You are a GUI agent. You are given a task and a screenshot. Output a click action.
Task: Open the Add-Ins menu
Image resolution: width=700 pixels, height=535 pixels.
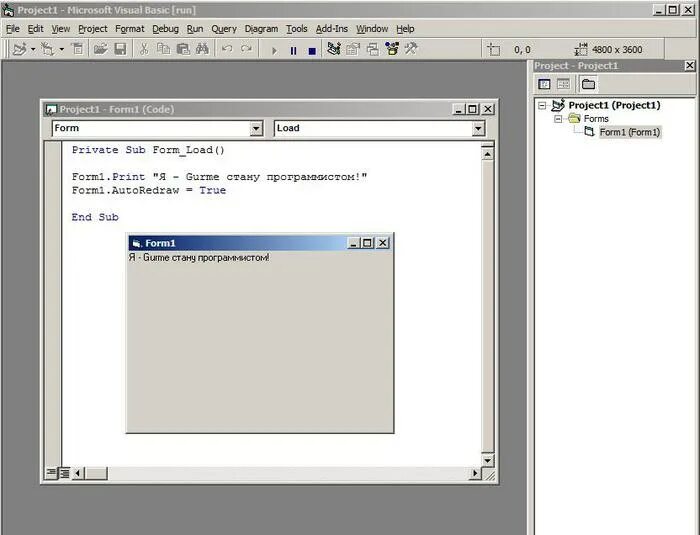click(x=332, y=29)
